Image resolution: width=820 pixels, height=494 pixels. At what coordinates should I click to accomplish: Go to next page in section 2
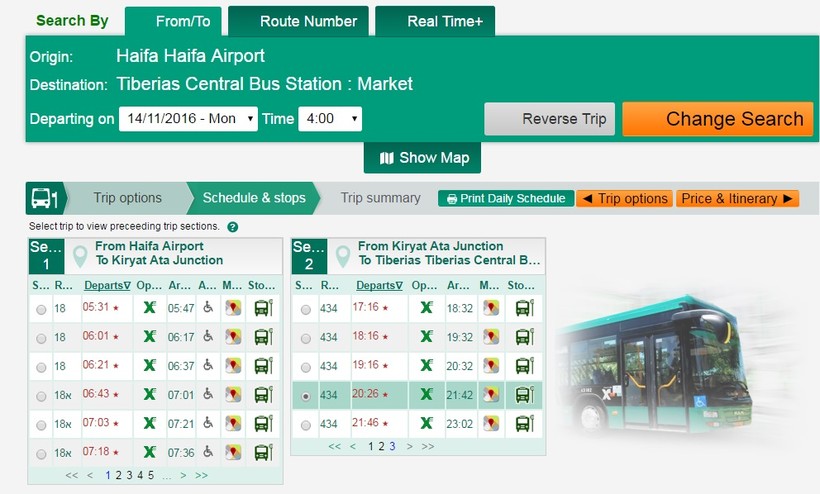click(409, 446)
